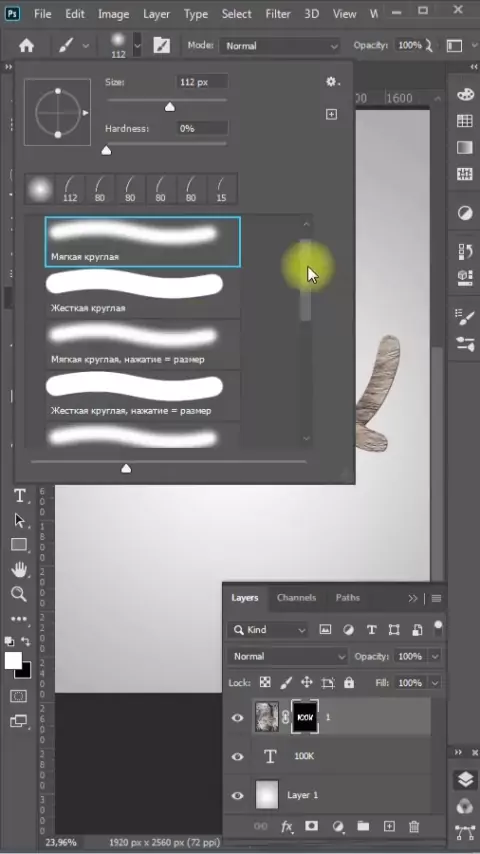This screenshot has width=480, height=854.
Task: Click the brush Size slider handle
Action: [x=169, y=107]
